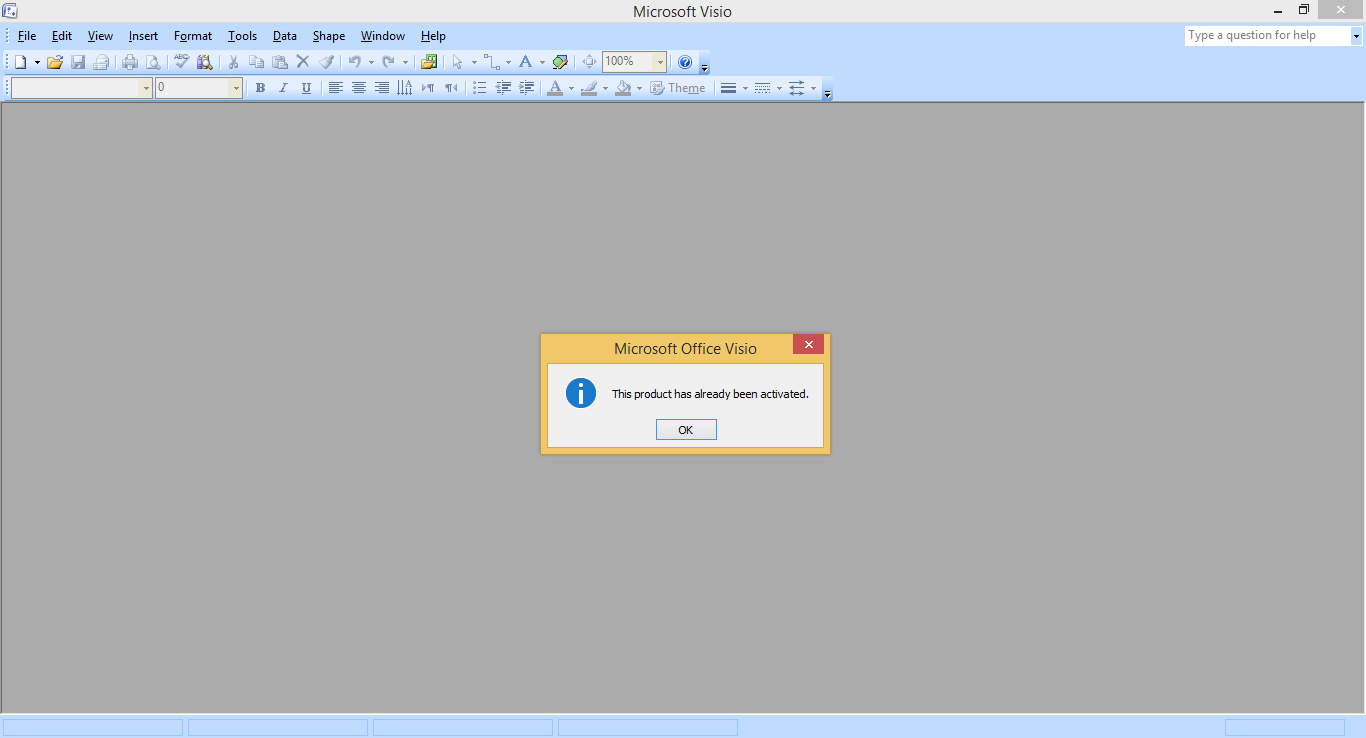1366x738 pixels.
Task: Select the Text tool
Action: pyautogui.click(x=526, y=62)
